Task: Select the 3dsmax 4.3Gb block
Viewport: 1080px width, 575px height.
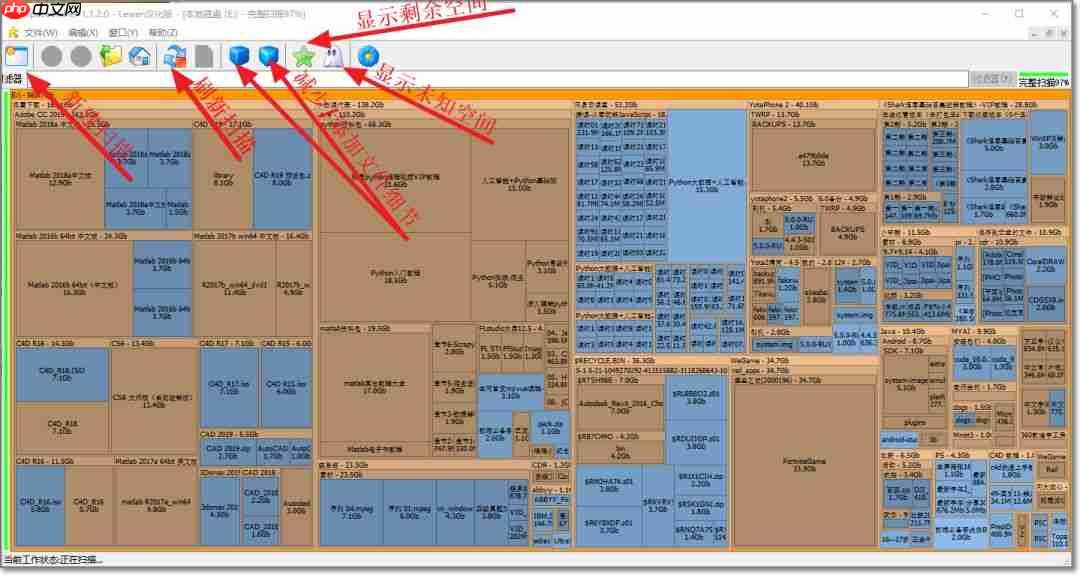Action: pyautogui.click(x=220, y=511)
